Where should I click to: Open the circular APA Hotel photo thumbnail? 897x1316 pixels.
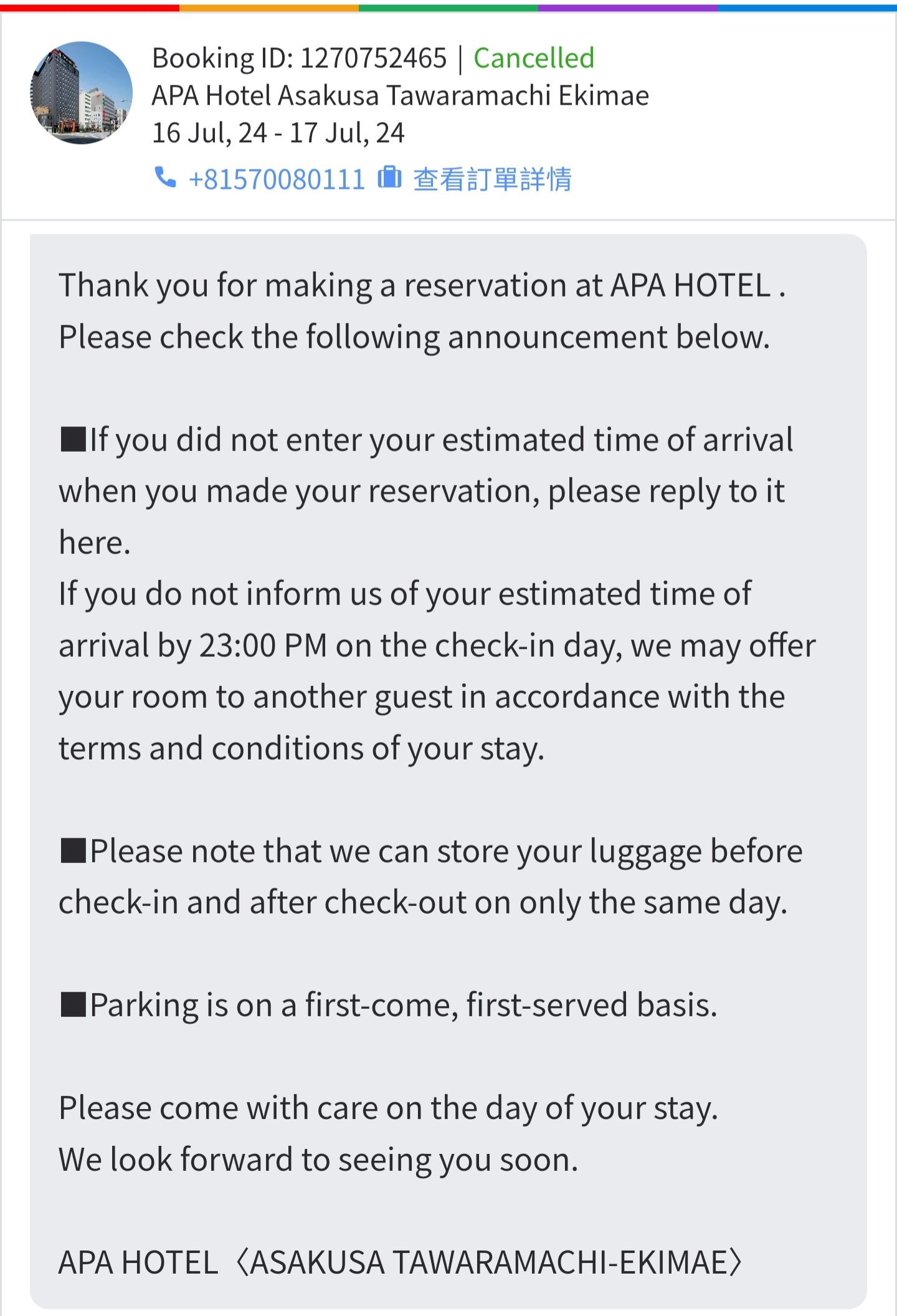point(82,93)
